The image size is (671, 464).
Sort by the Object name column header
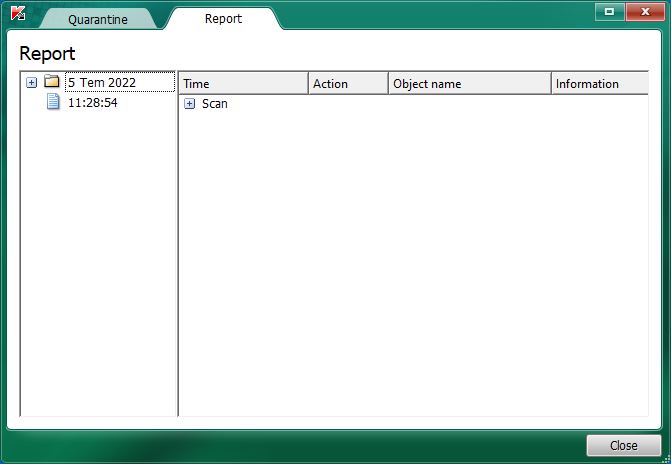[469, 83]
